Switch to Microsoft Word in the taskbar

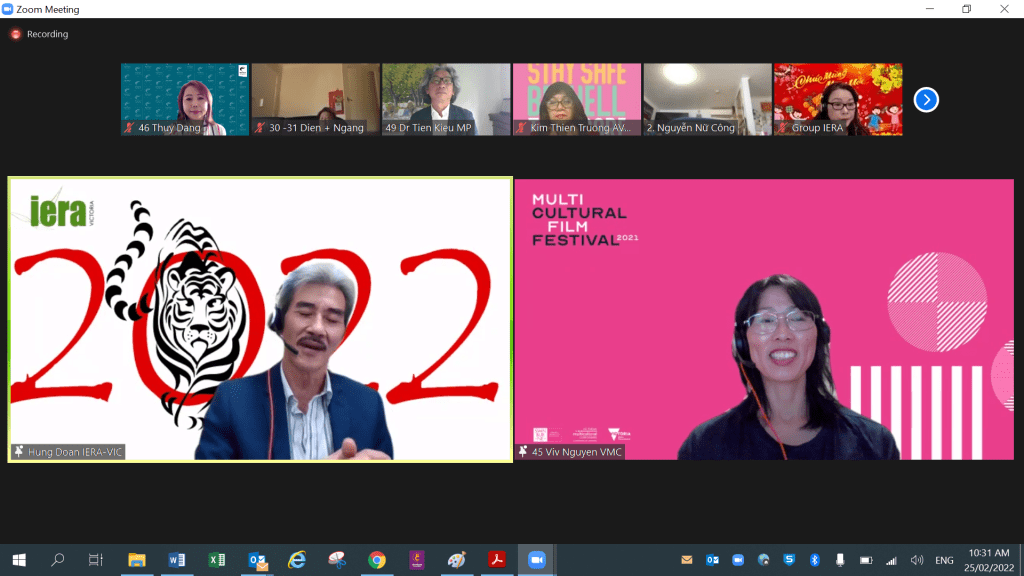177,560
